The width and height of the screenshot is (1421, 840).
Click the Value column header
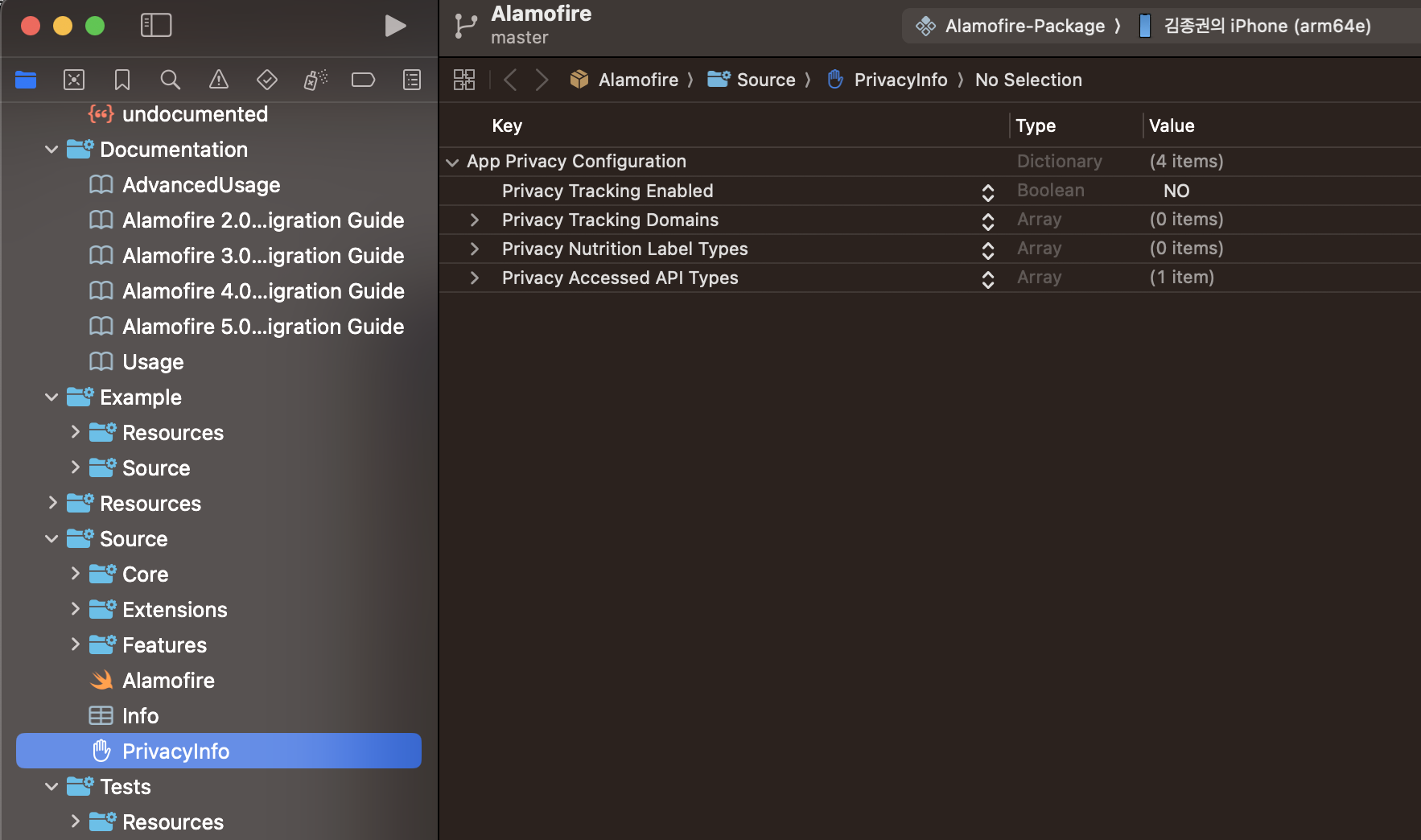coord(1172,126)
